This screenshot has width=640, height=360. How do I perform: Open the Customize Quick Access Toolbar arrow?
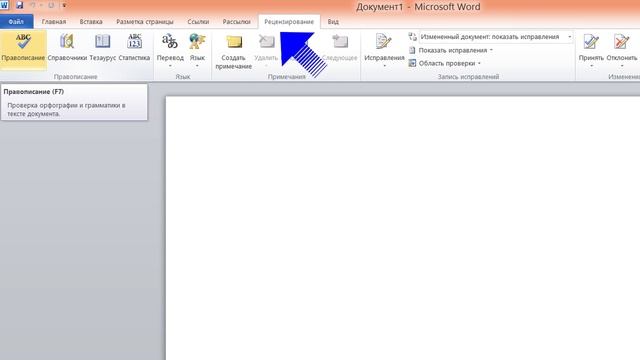coord(64,6)
